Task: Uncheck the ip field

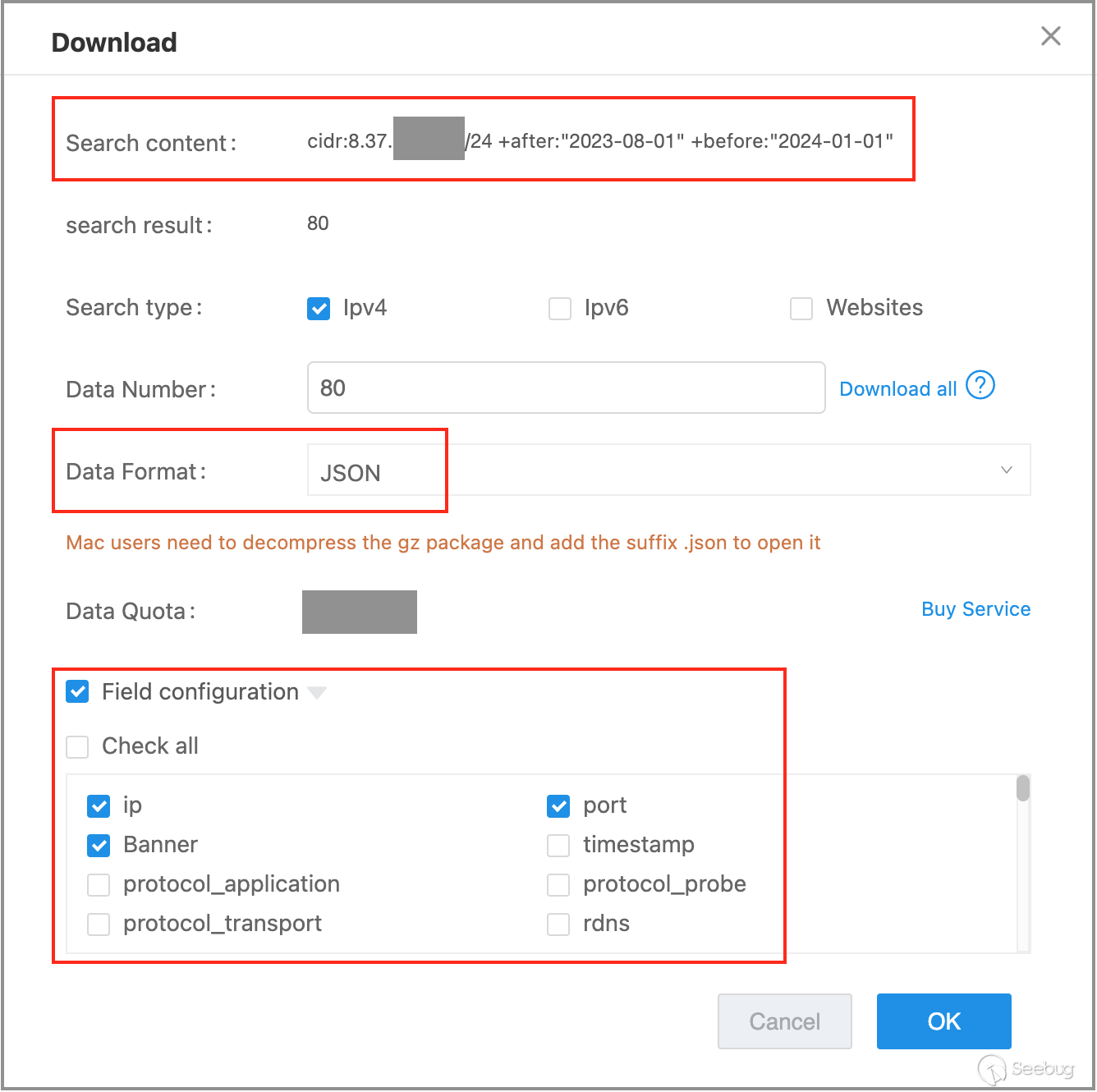Action: pyautogui.click(x=99, y=806)
